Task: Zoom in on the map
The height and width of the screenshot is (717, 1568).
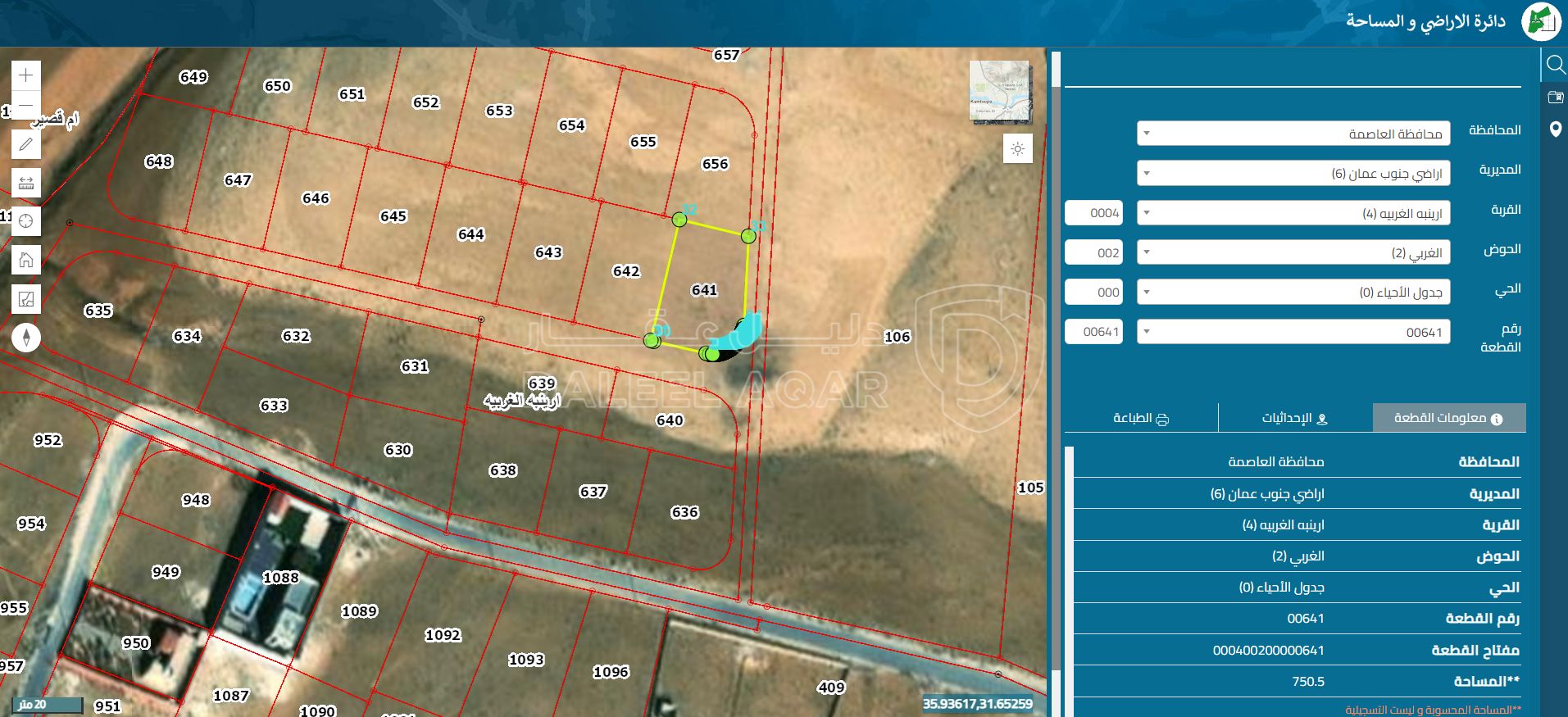Action: 26,75
